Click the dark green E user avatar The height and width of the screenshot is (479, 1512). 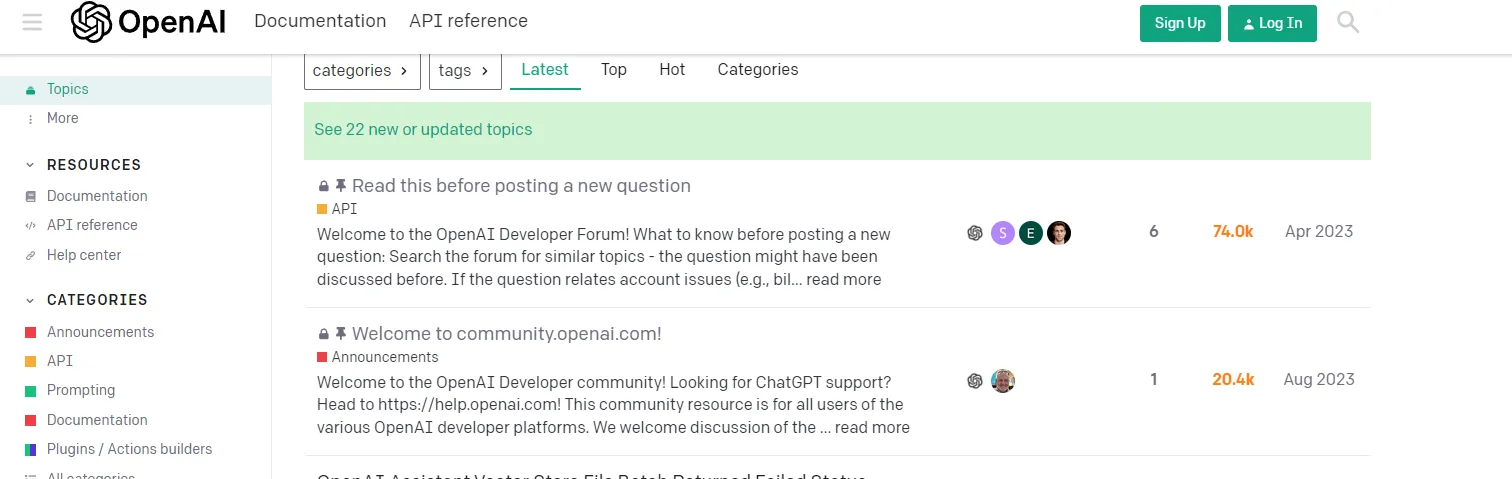coord(1031,233)
